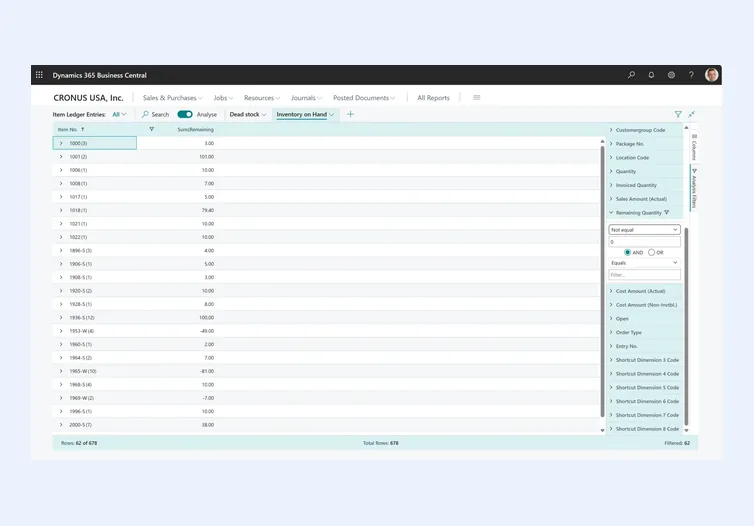This screenshot has width=754, height=526.
Task: Open the Resources menu
Action: pyautogui.click(x=262, y=98)
